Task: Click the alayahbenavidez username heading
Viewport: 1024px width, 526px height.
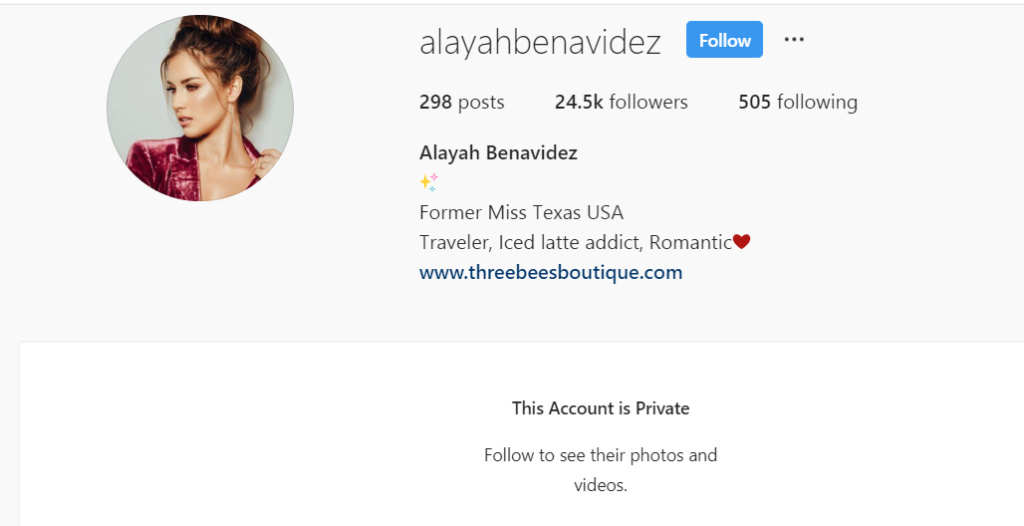Action: pyautogui.click(x=540, y=42)
